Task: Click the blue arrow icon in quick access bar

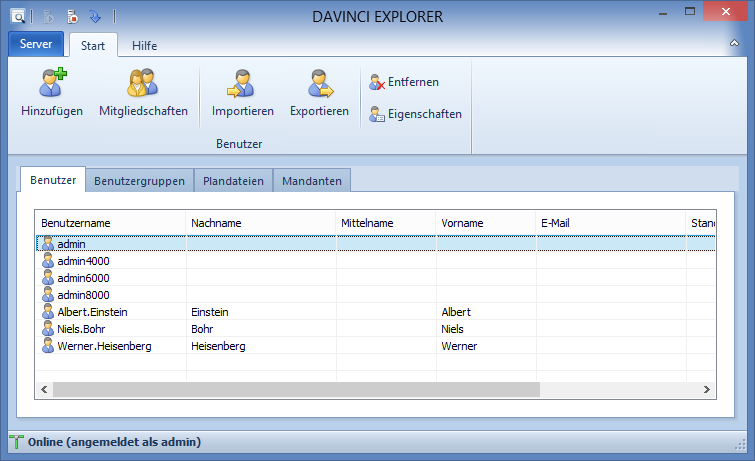Action: (x=95, y=16)
